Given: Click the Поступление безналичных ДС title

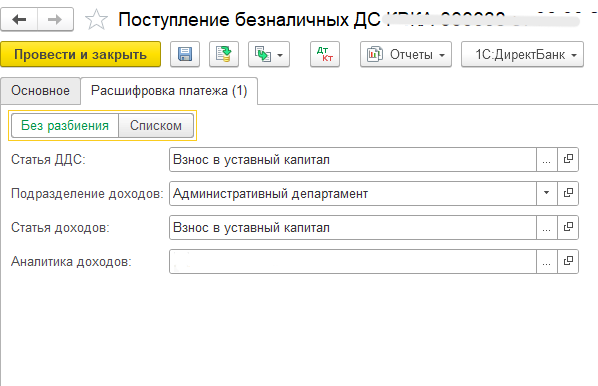Looking at the screenshot, I should tap(249, 20).
